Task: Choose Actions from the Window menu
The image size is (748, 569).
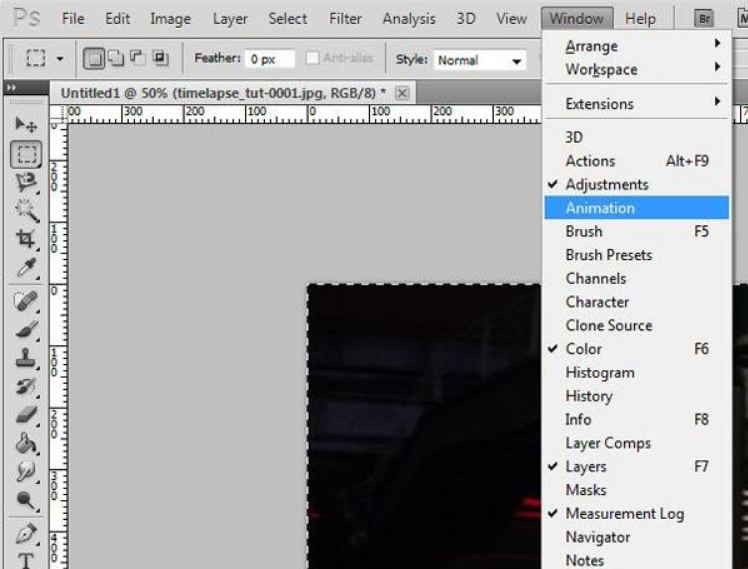Action: click(x=637, y=161)
